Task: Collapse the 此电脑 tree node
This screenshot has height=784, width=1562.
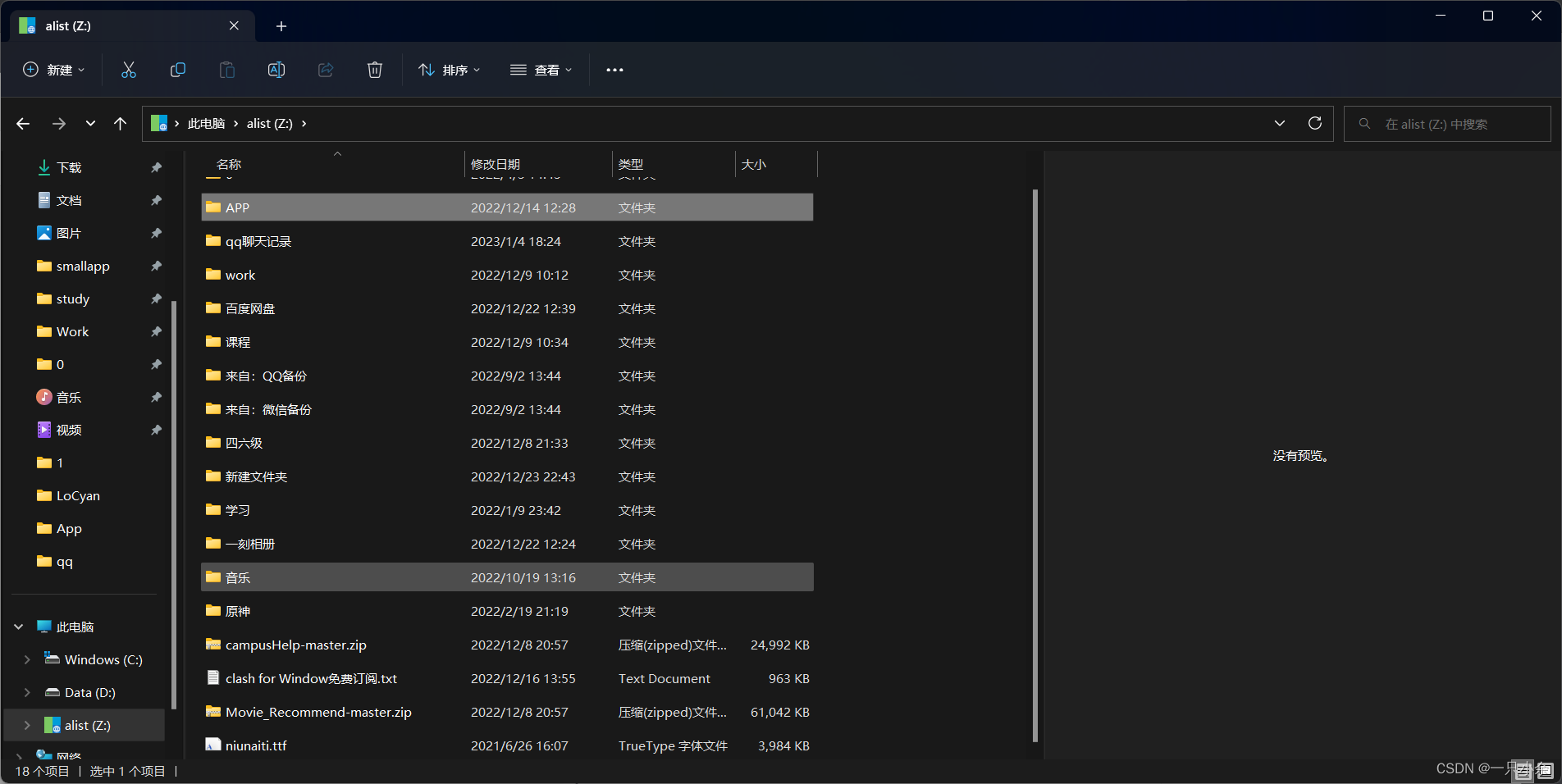Action: (x=19, y=627)
